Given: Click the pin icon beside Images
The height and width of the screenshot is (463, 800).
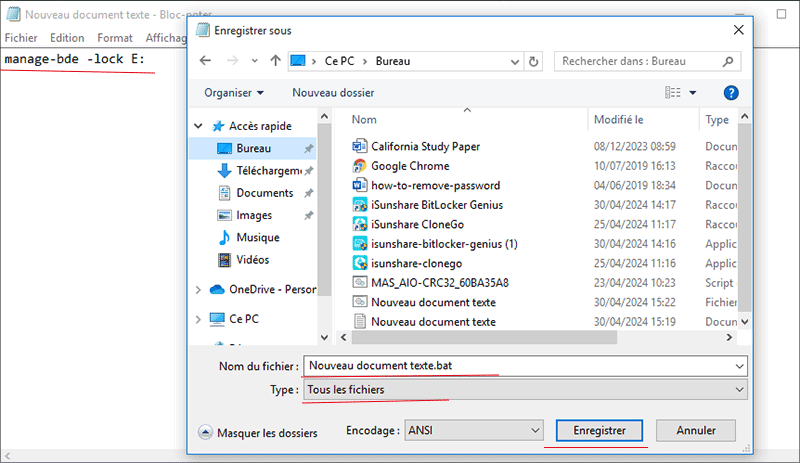Looking at the screenshot, I should pyautogui.click(x=308, y=215).
